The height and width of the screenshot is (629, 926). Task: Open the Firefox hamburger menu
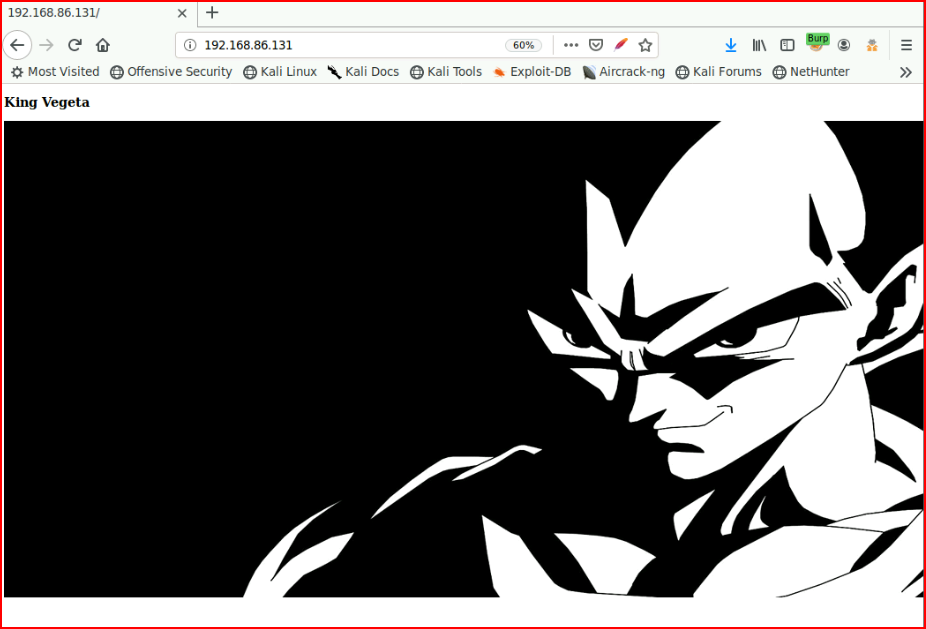pos(907,45)
